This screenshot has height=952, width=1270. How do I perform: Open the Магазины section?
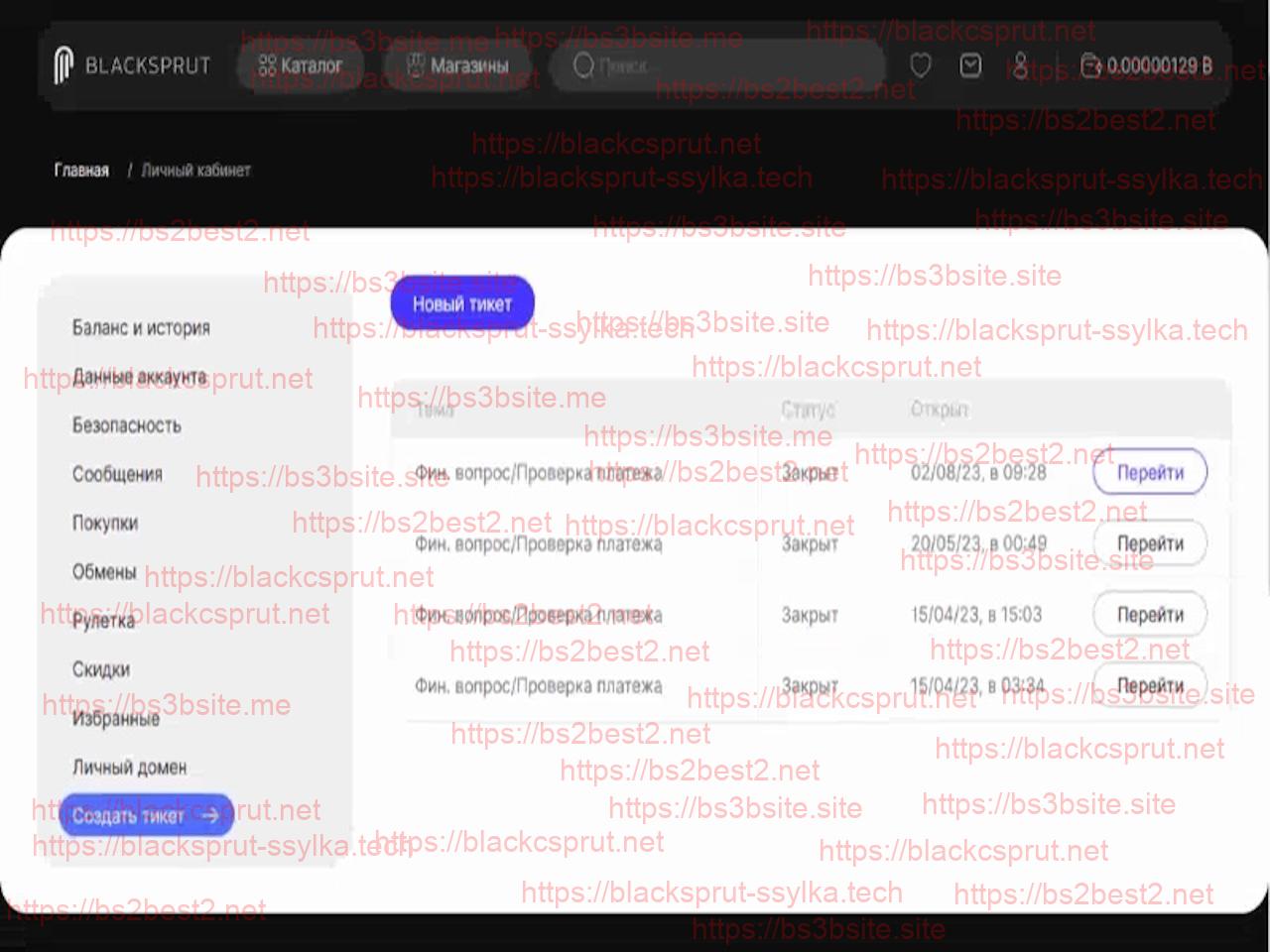tap(457, 65)
